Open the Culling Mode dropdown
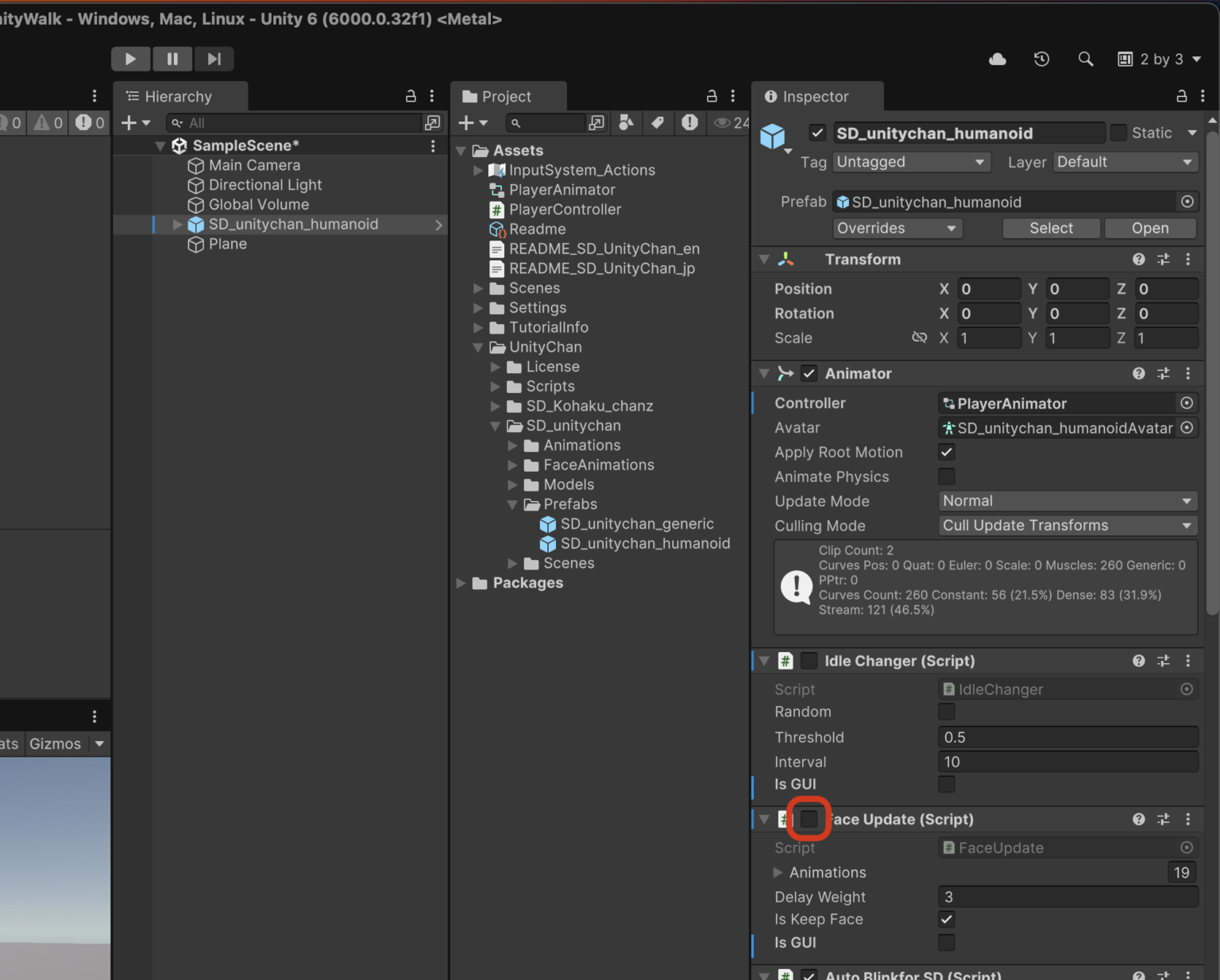 [1067, 526]
